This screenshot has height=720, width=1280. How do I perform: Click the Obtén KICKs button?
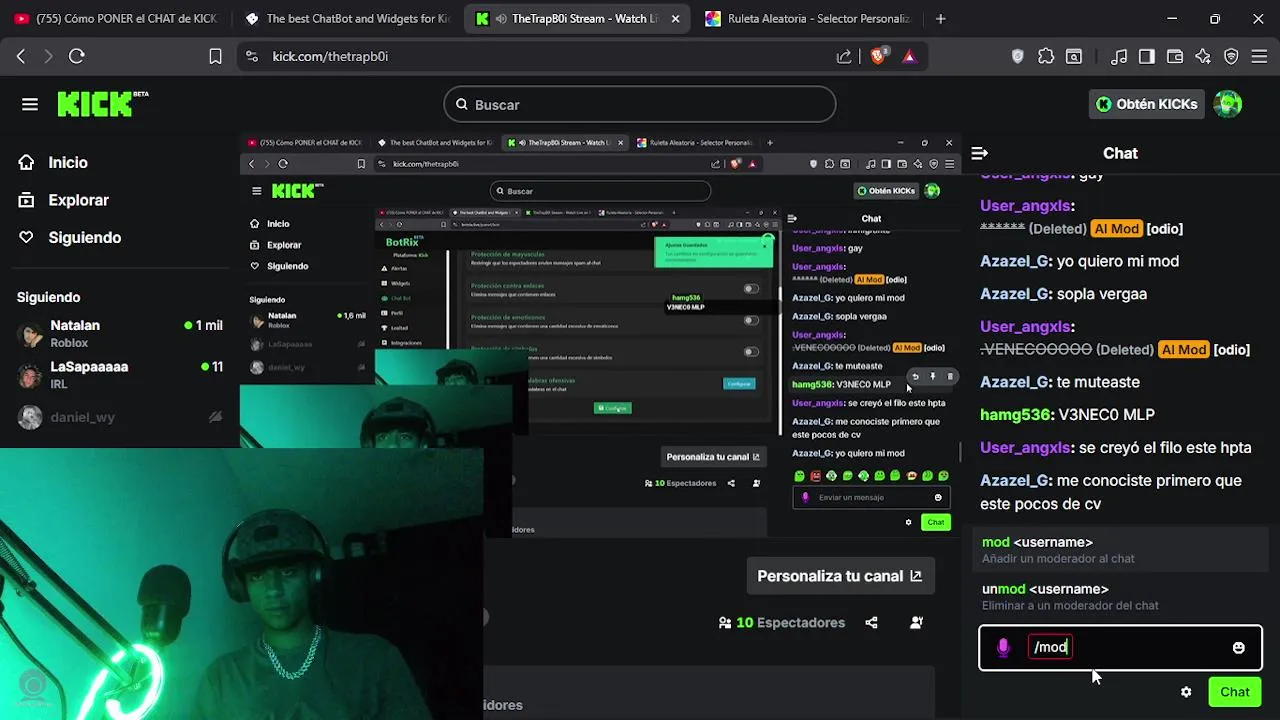click(x=1146, y=104)
